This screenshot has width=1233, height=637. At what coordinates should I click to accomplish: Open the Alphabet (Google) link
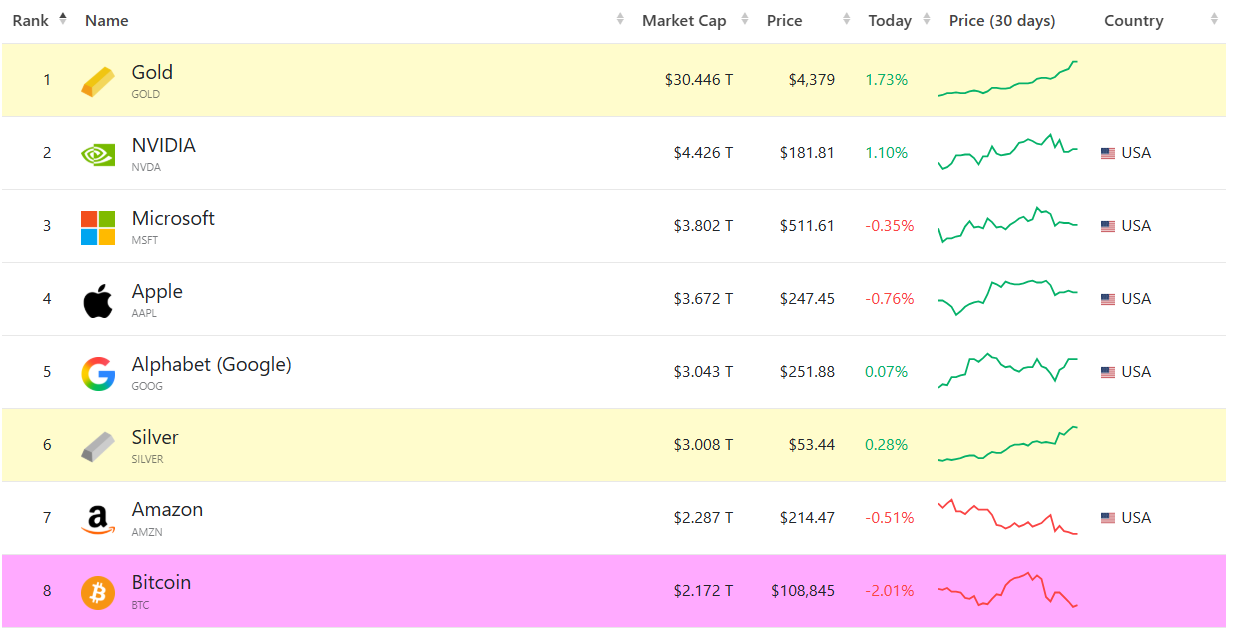coord(211,365)
